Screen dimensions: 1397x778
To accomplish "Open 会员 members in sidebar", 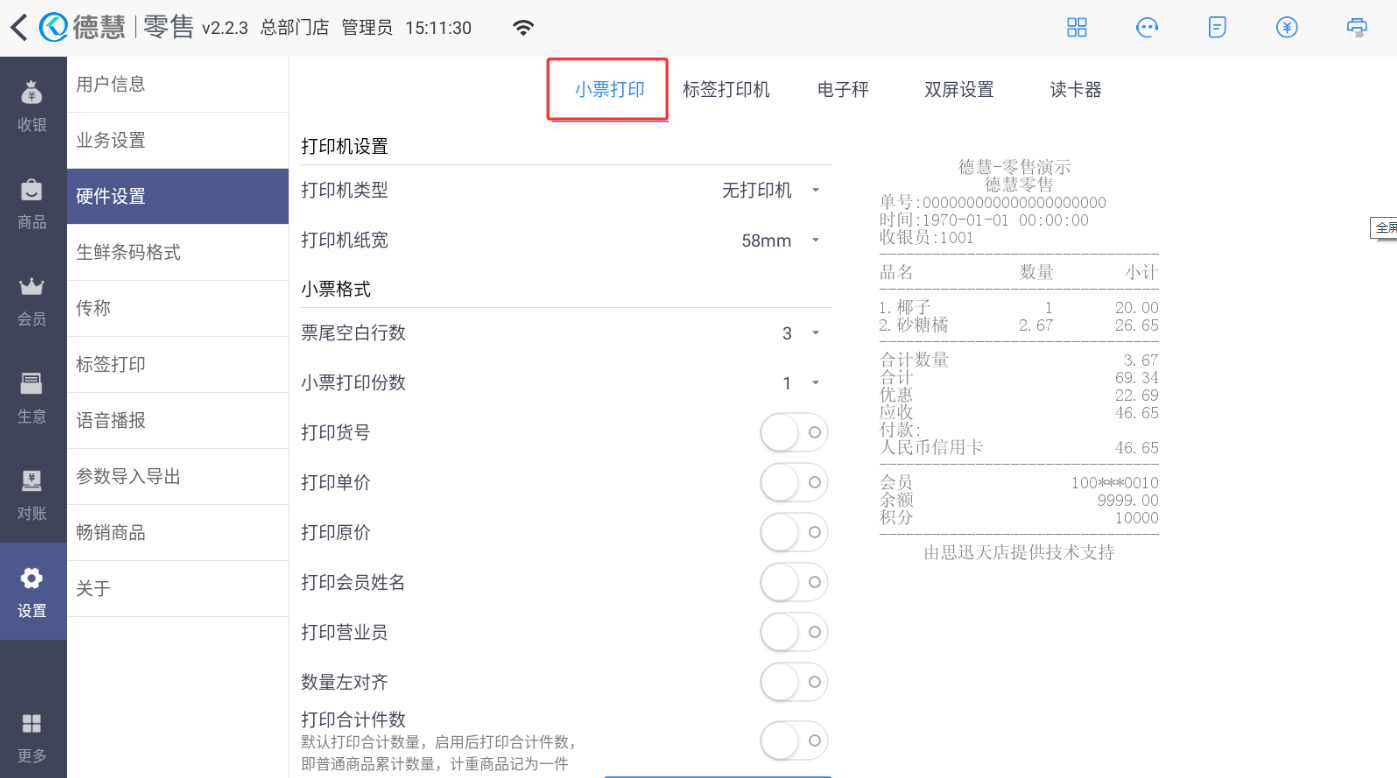I will [x=32, y=299].
